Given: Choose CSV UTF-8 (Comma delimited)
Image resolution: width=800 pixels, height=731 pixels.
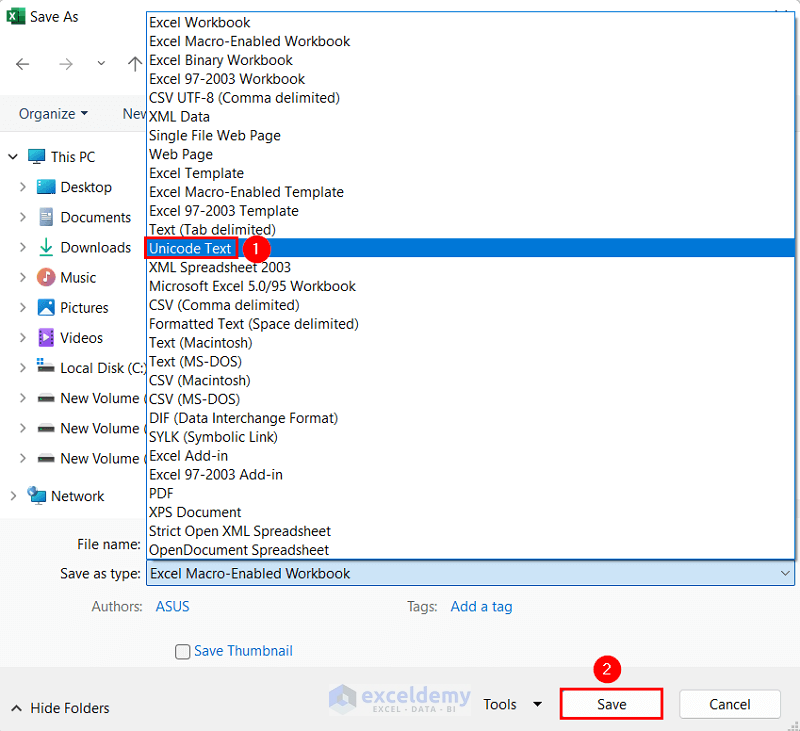Looking at the screenshot, I should click(470, 98).
